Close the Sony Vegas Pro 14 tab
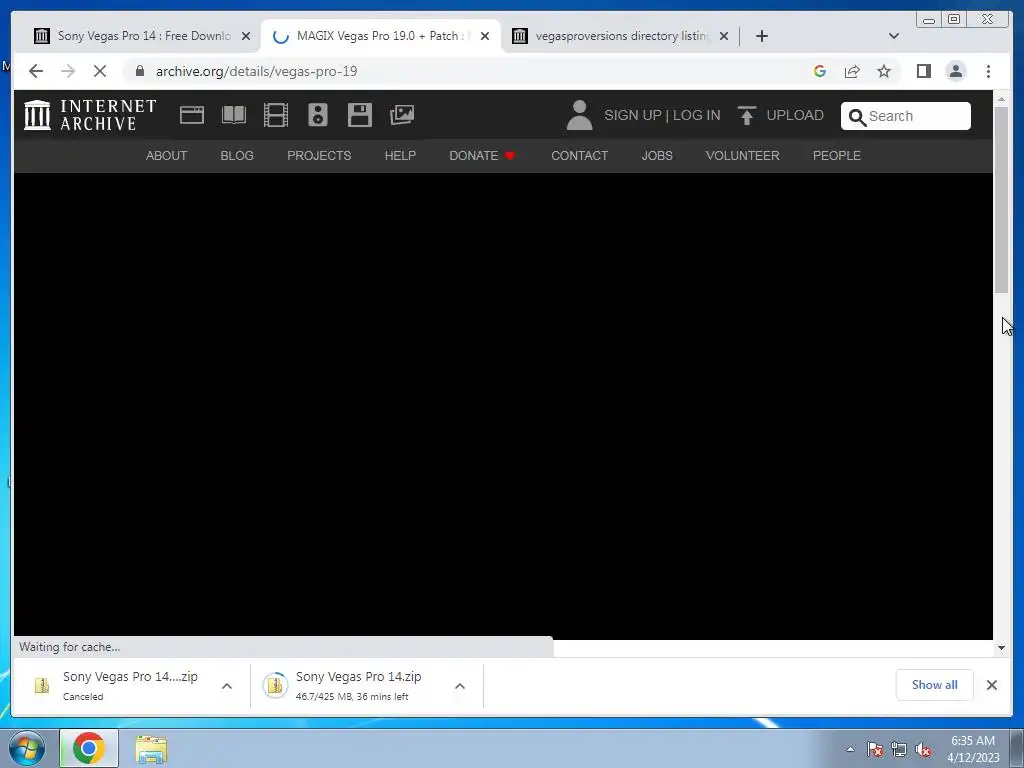The width and height of the screenshot is (1024, 768). pos(246,36)
